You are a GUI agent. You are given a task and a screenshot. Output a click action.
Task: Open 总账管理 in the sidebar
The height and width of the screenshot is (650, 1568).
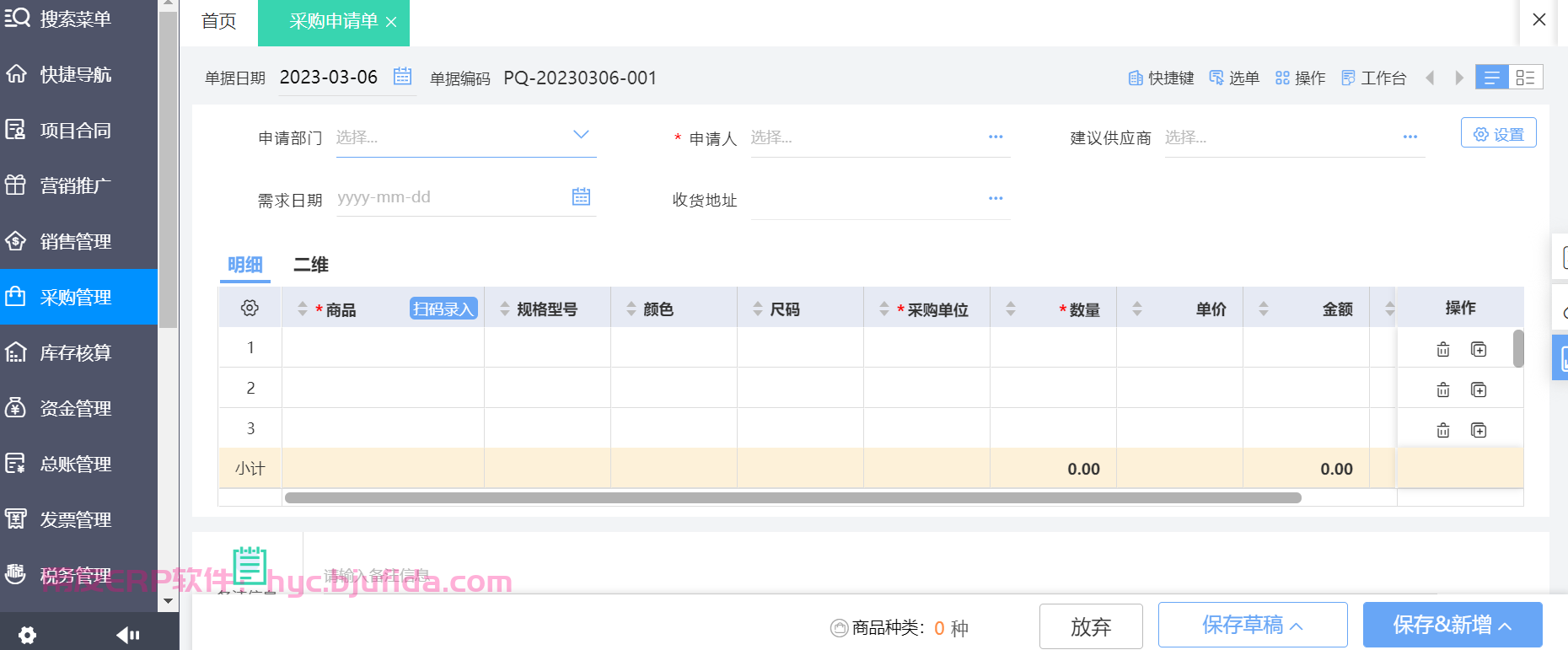[78, 464]
